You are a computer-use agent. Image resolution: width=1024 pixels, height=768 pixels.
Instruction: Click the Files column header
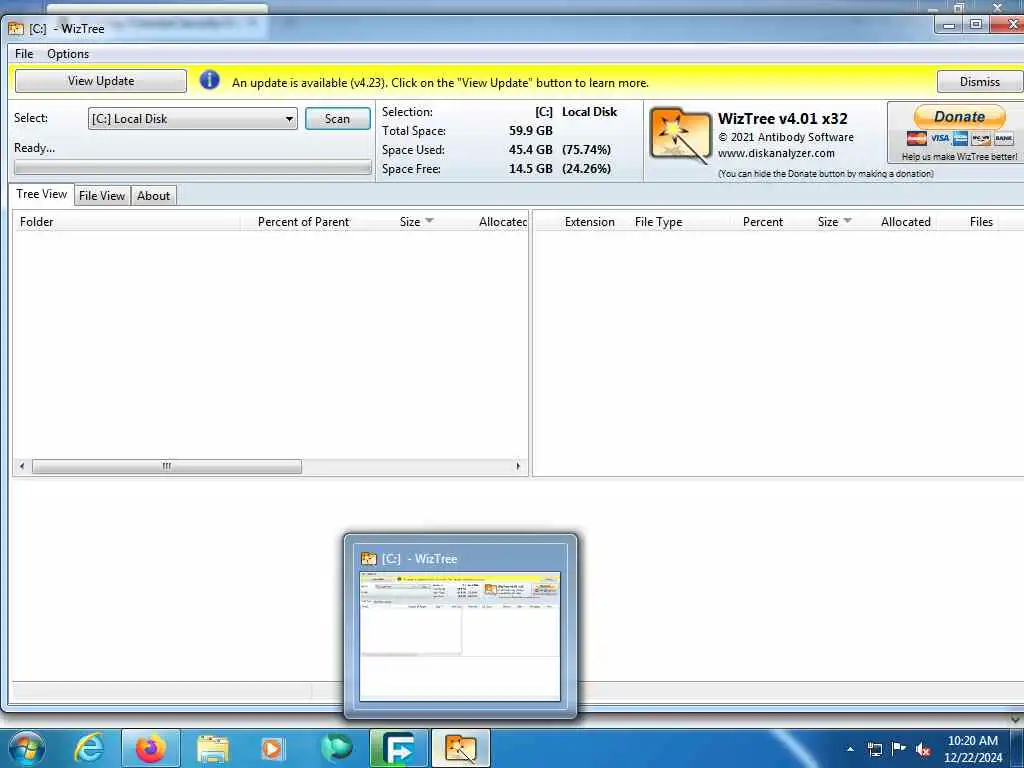point(981,221)
